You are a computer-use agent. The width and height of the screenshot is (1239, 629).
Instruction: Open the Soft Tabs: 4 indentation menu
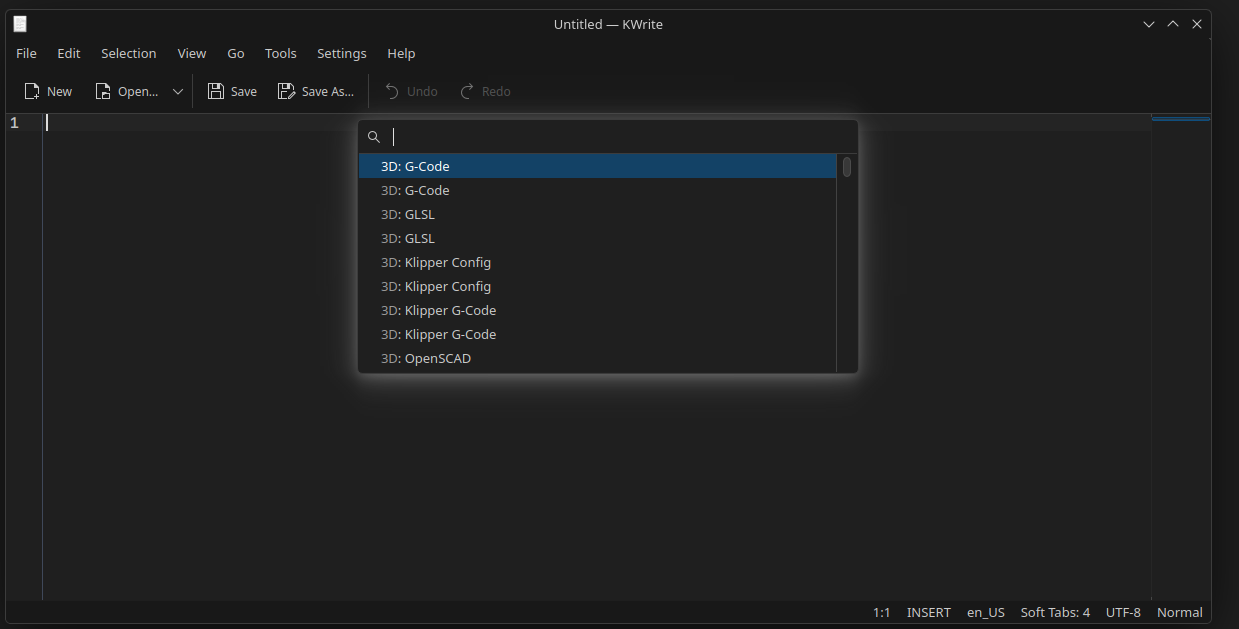[x=1055, y=612]
